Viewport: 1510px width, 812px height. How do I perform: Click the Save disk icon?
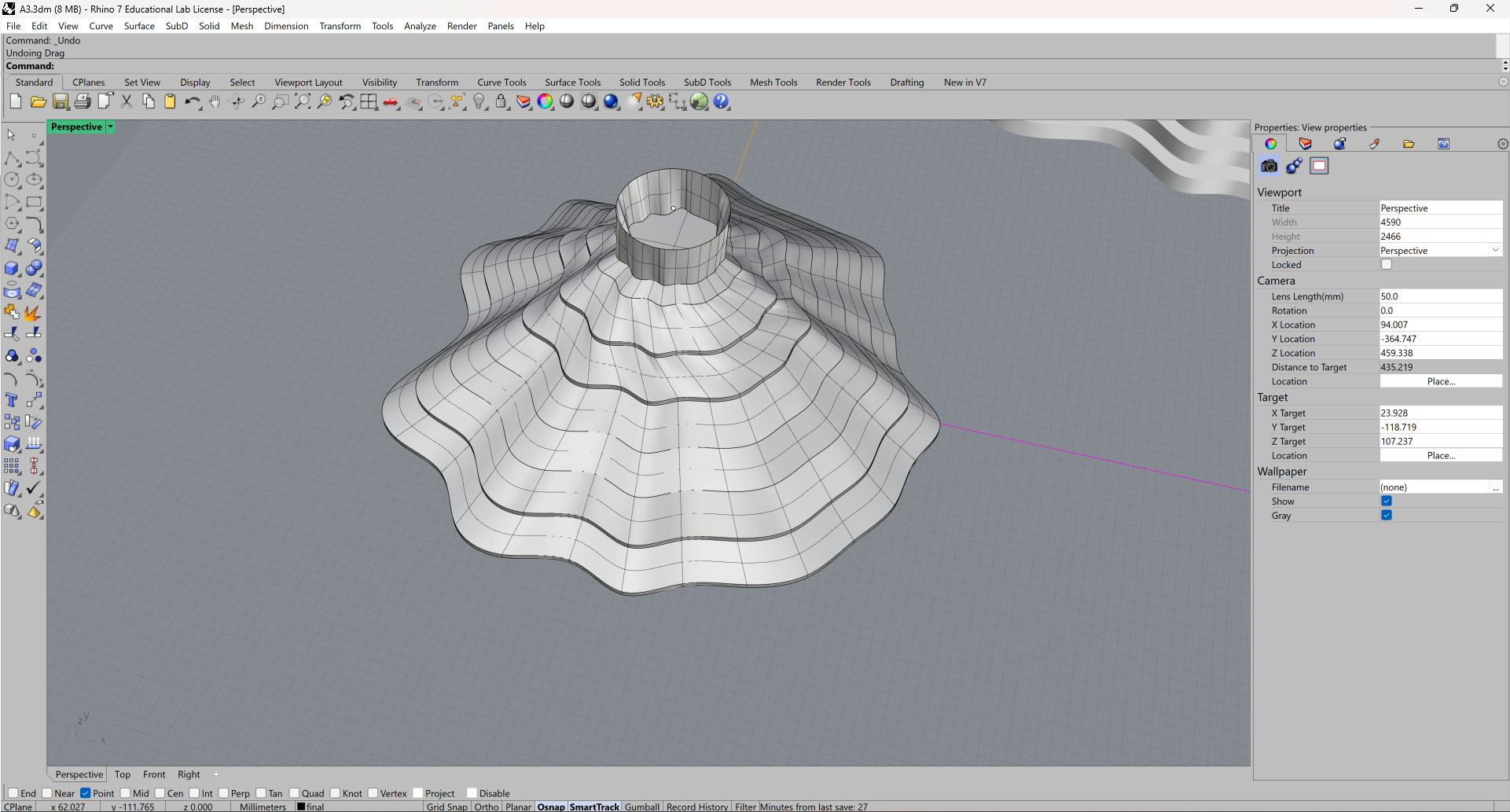click(60, 101)
